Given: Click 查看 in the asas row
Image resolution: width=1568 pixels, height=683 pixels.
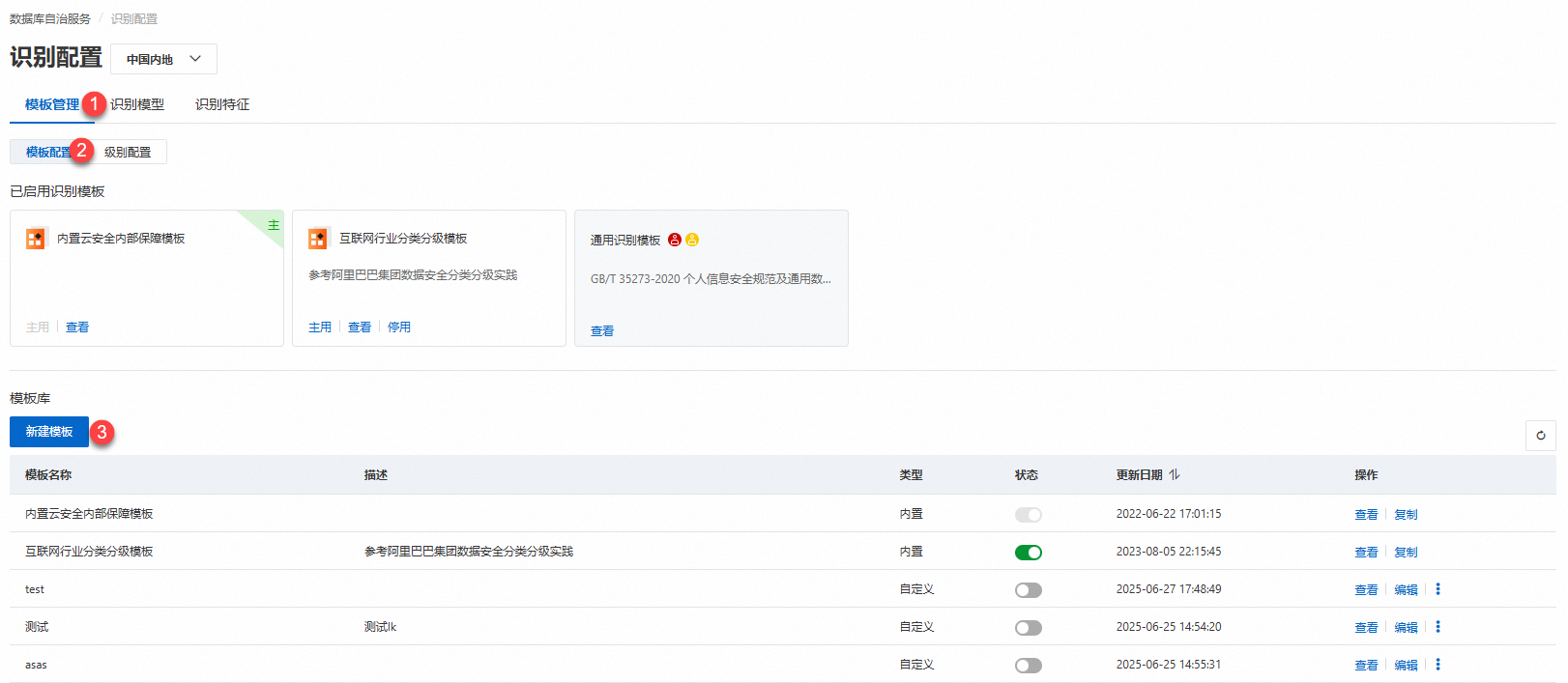Looking at the screenshot, I should [1366, 666].
